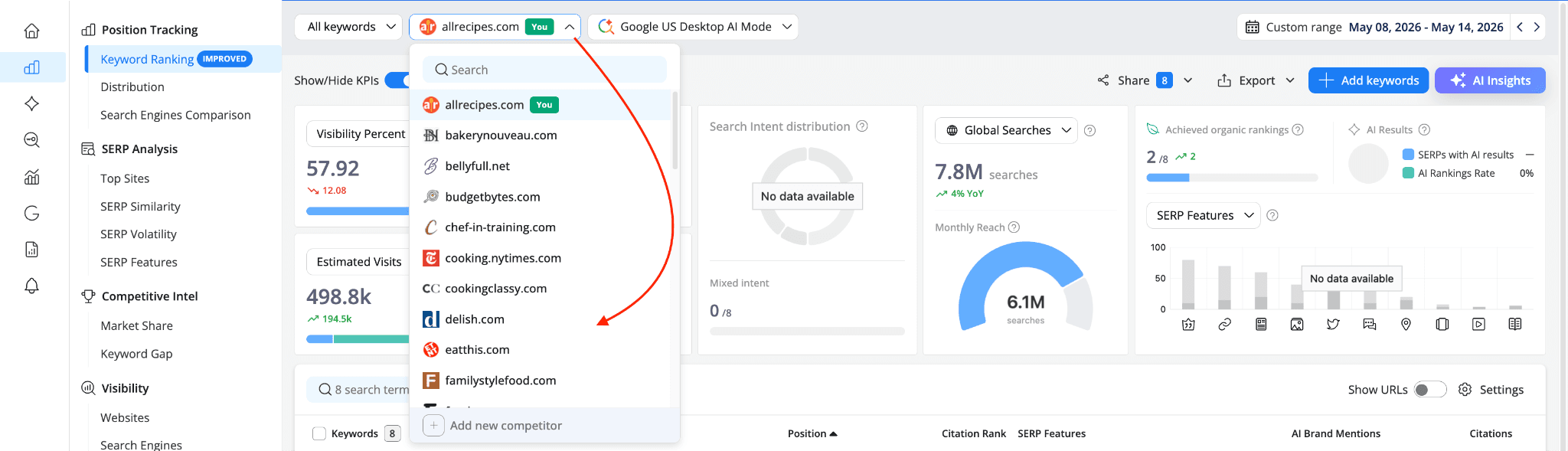Enable the Show URLs toggle
Viewport: 1568px width, 451px height.
(1429, 390)
